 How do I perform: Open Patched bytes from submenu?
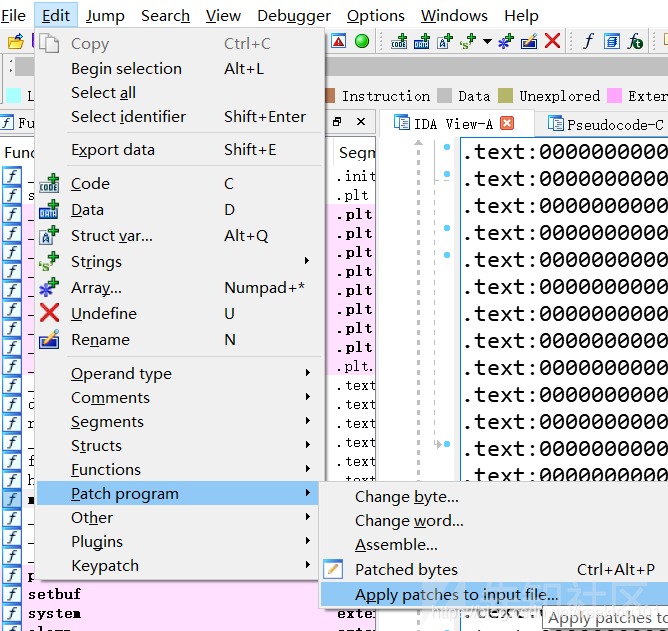494,570
